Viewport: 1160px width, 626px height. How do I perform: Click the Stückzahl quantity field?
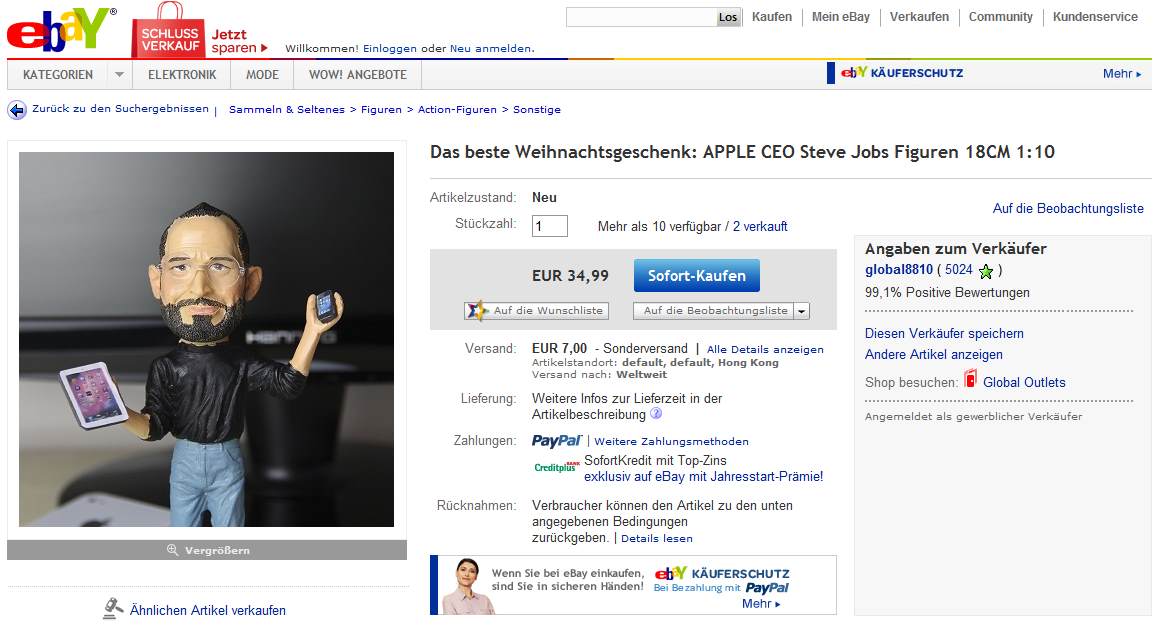click(x=550, y=226)
